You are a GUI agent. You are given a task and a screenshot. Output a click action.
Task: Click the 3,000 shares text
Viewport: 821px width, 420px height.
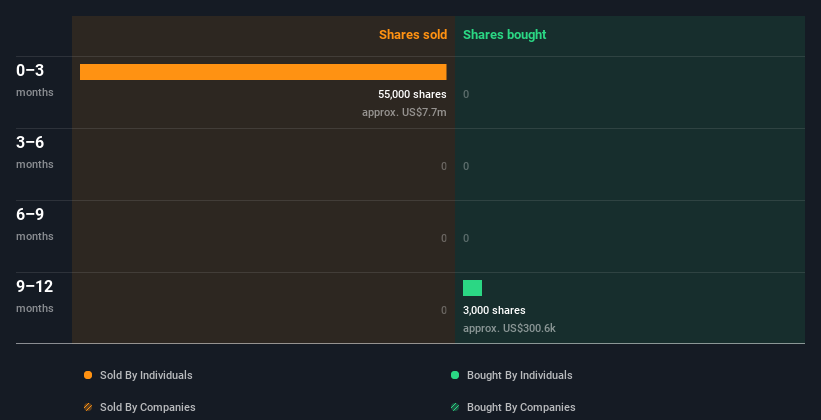tap(494, 310)
